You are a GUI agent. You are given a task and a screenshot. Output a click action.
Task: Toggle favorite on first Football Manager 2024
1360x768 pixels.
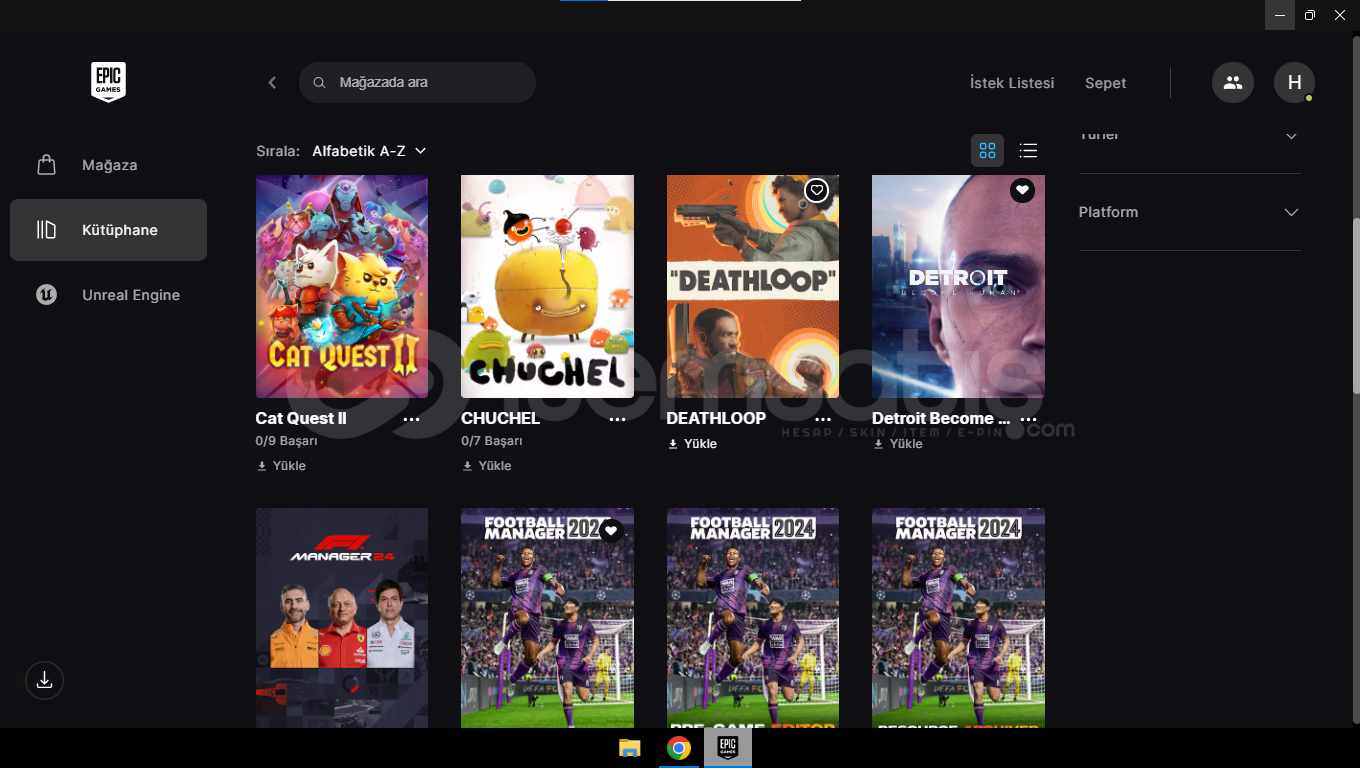point(611,531)
